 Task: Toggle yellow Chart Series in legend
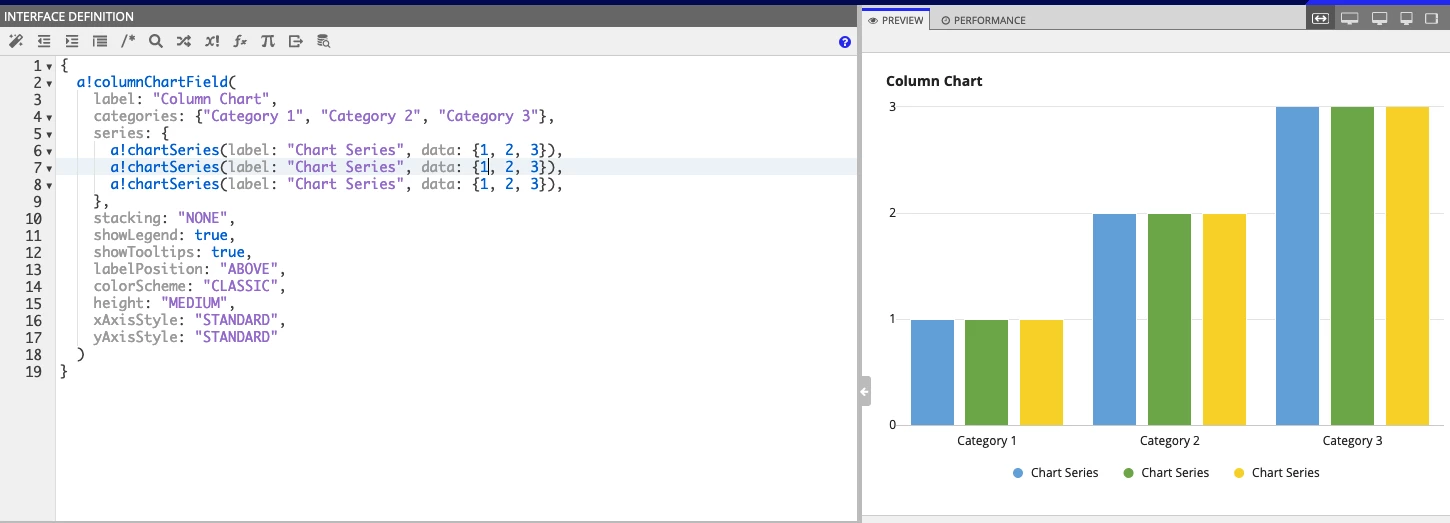[1276, 473]
